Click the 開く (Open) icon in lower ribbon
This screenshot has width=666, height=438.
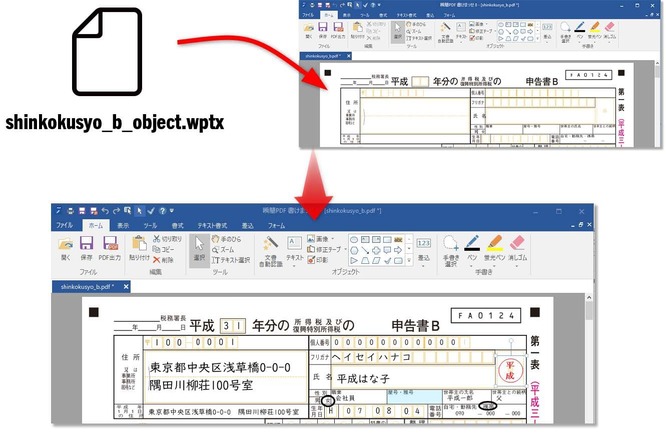[65, 245]
